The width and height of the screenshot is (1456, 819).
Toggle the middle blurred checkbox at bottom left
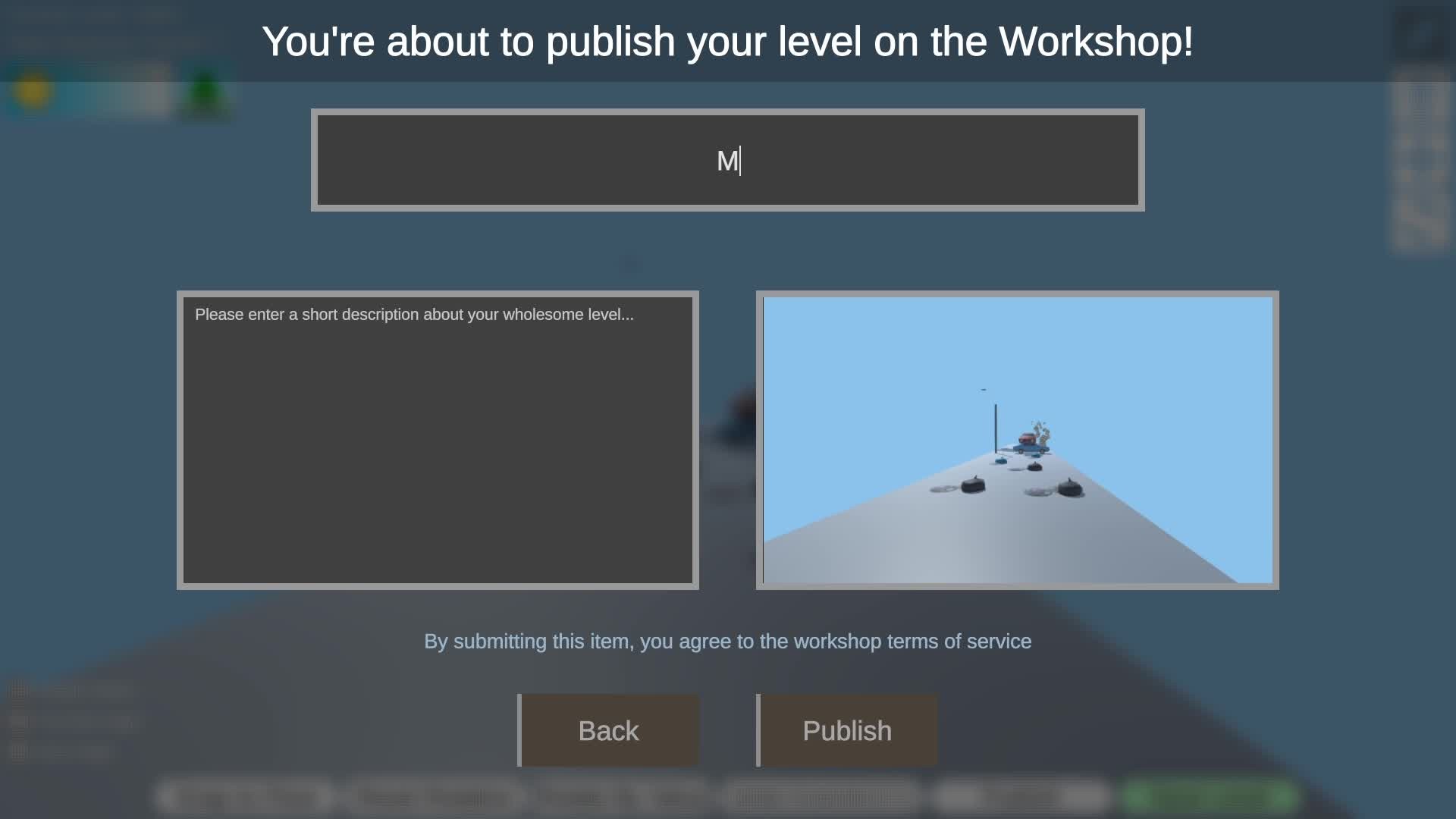18,720
